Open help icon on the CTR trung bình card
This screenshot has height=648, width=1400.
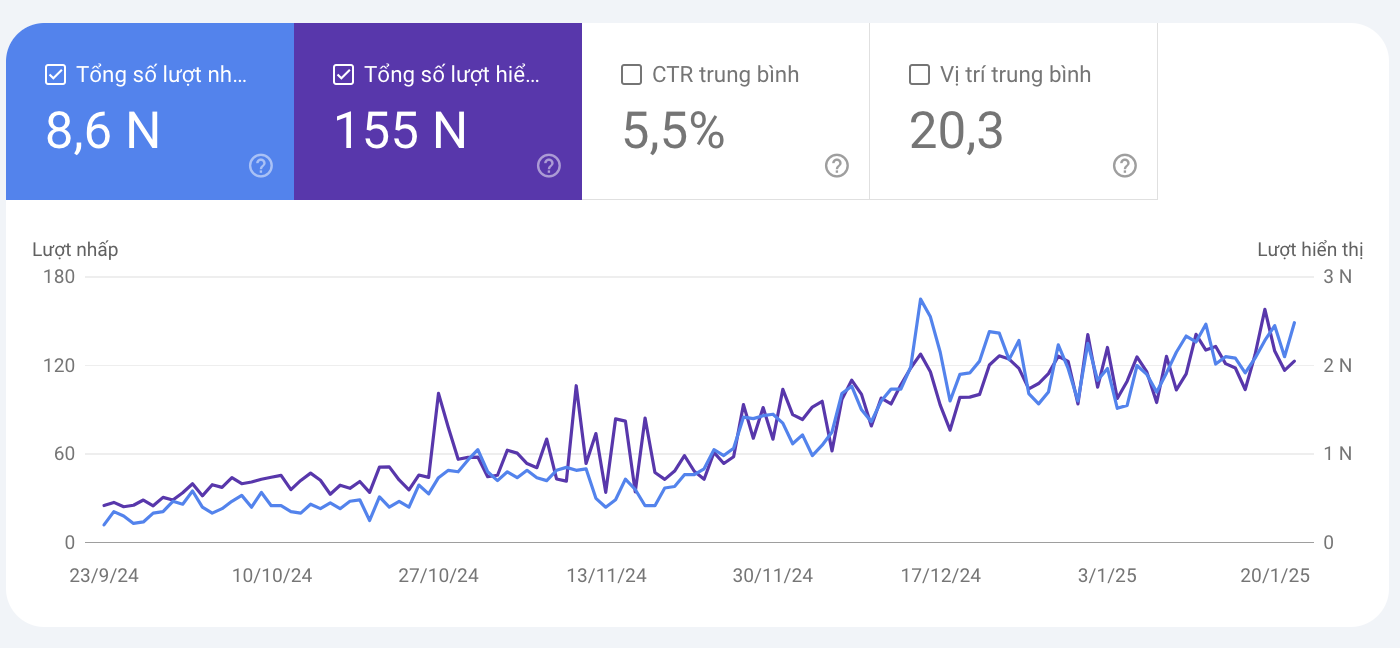(x=837, y=166)
